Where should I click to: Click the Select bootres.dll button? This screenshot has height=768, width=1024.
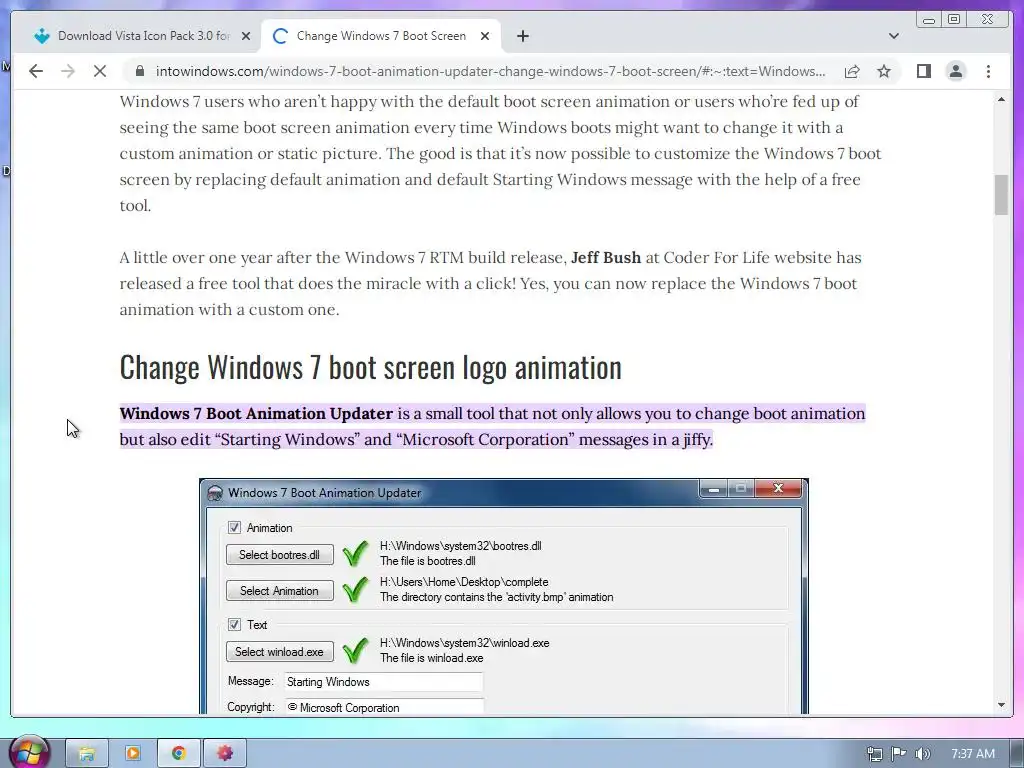[280, 554]
